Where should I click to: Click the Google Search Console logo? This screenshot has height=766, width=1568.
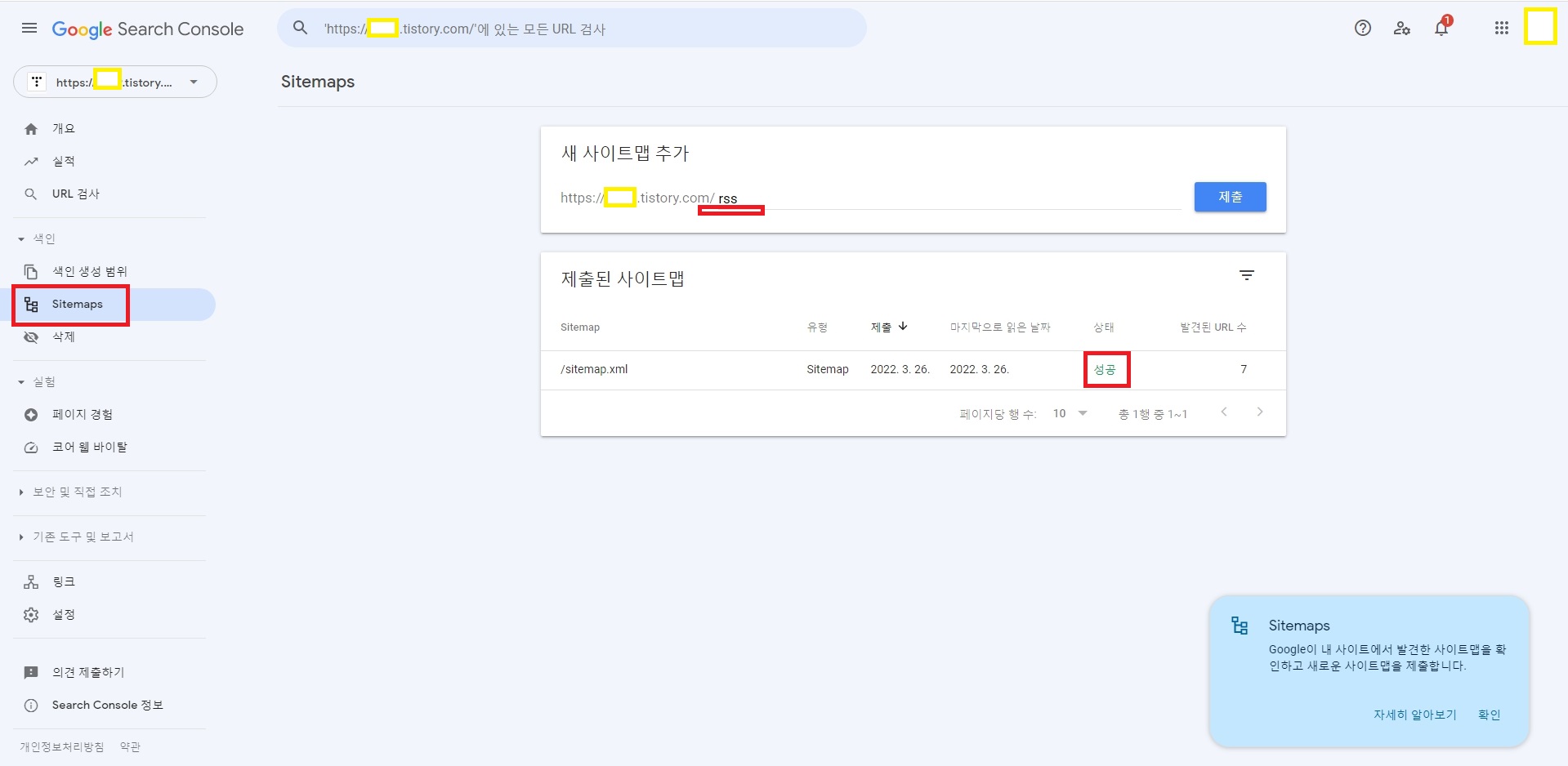pyautogui.click(x=148, y=29)
